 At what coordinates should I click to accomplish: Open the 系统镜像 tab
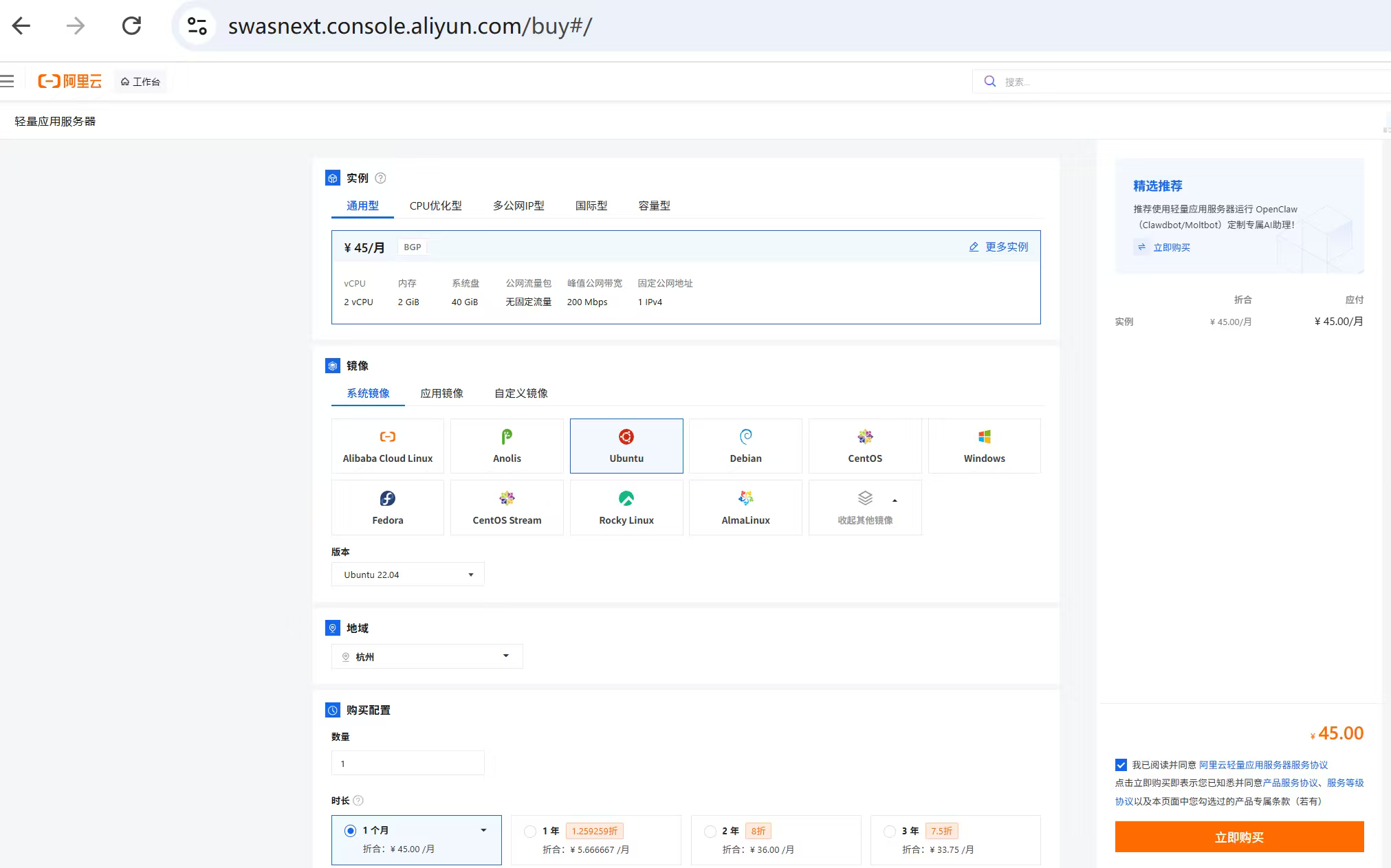368,393
